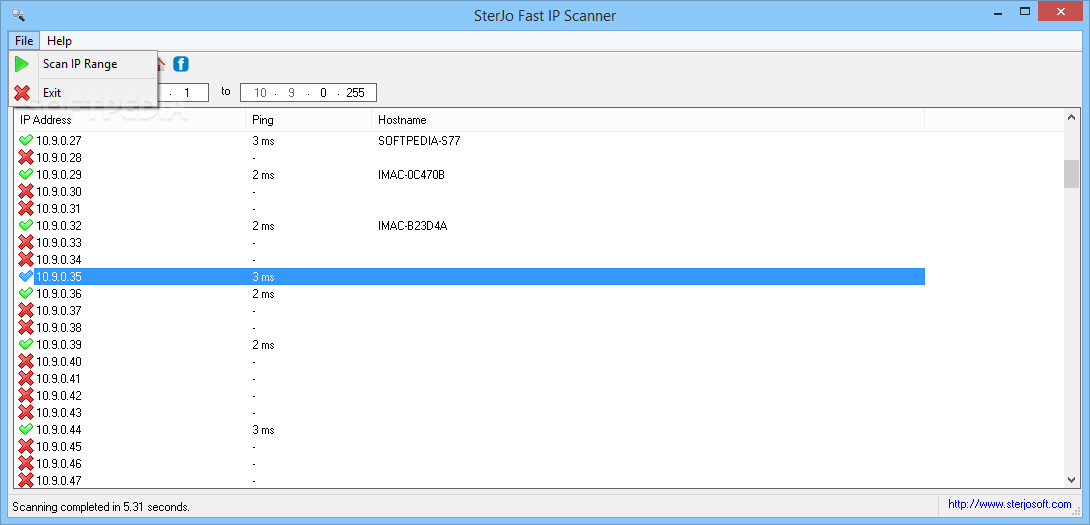Click the red cross icon for 10.9.0.38
This screenshot has height=525, width=1090.
pyautogui.click(x=26, y=328)
